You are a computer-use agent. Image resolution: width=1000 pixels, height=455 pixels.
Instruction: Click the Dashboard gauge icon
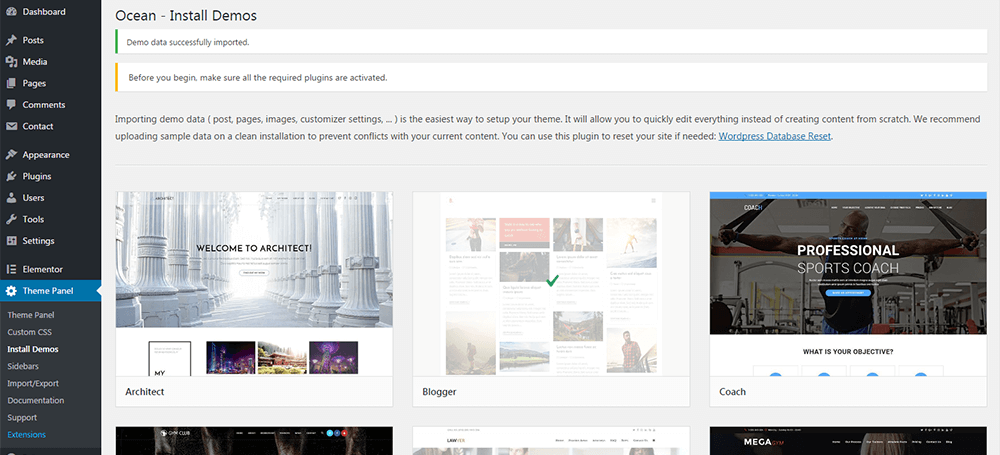10,12
